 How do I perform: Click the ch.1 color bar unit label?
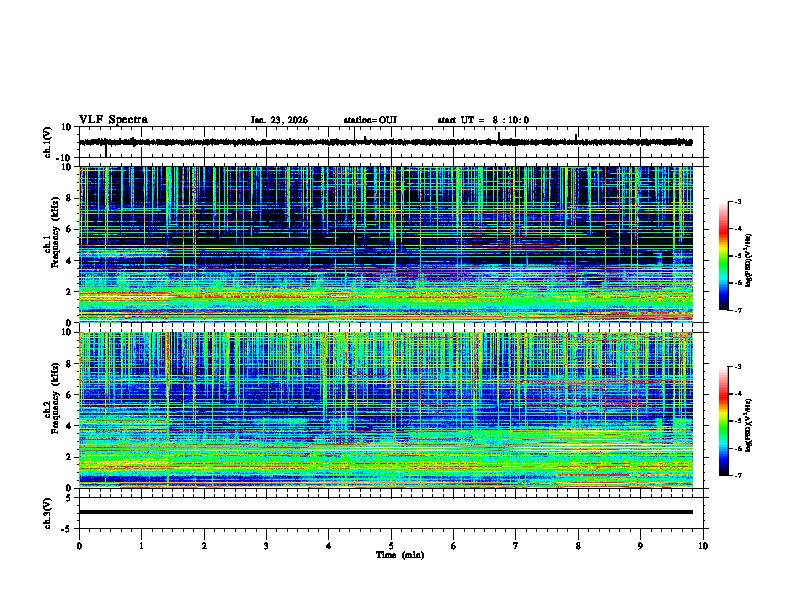tap(748, 261)
